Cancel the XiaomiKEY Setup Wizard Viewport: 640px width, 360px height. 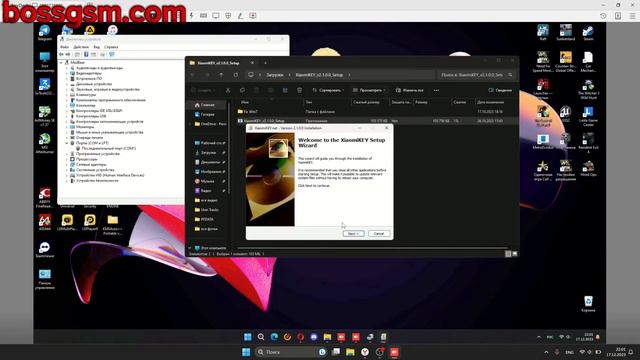tap(379, 233)
